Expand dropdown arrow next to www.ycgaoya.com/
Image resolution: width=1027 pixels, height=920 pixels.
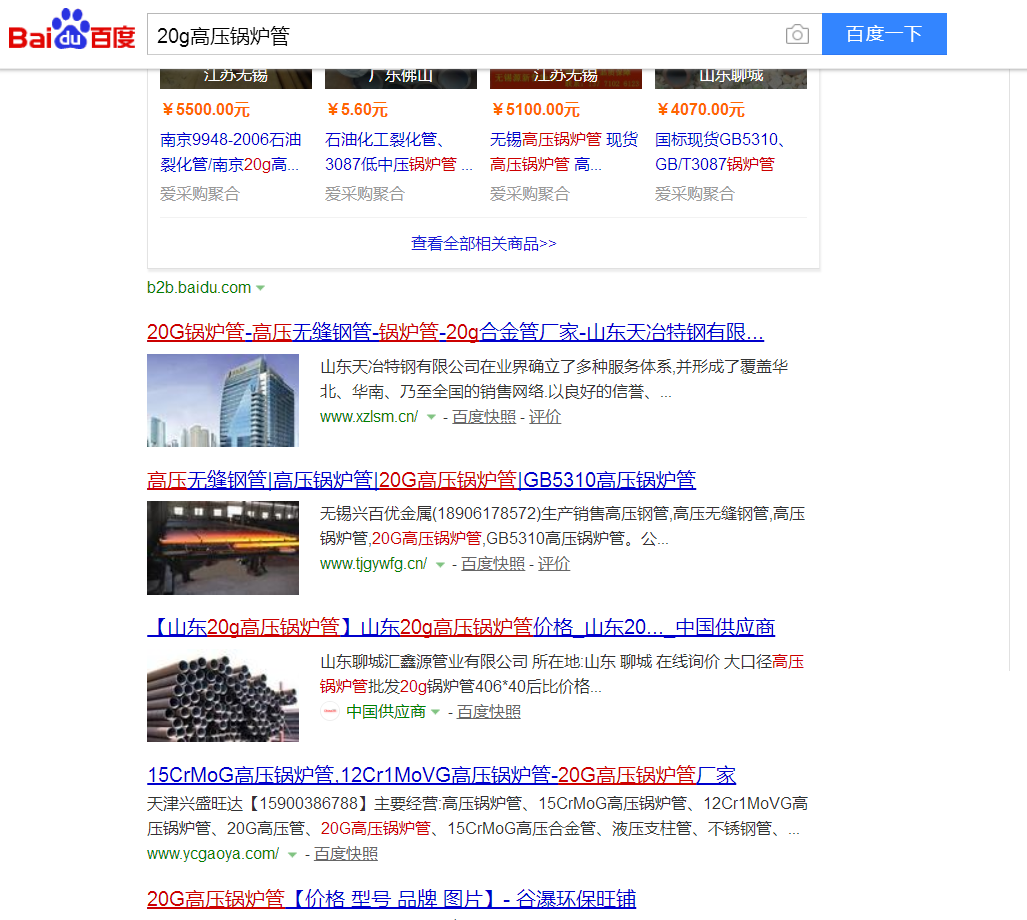pos(292,854)
